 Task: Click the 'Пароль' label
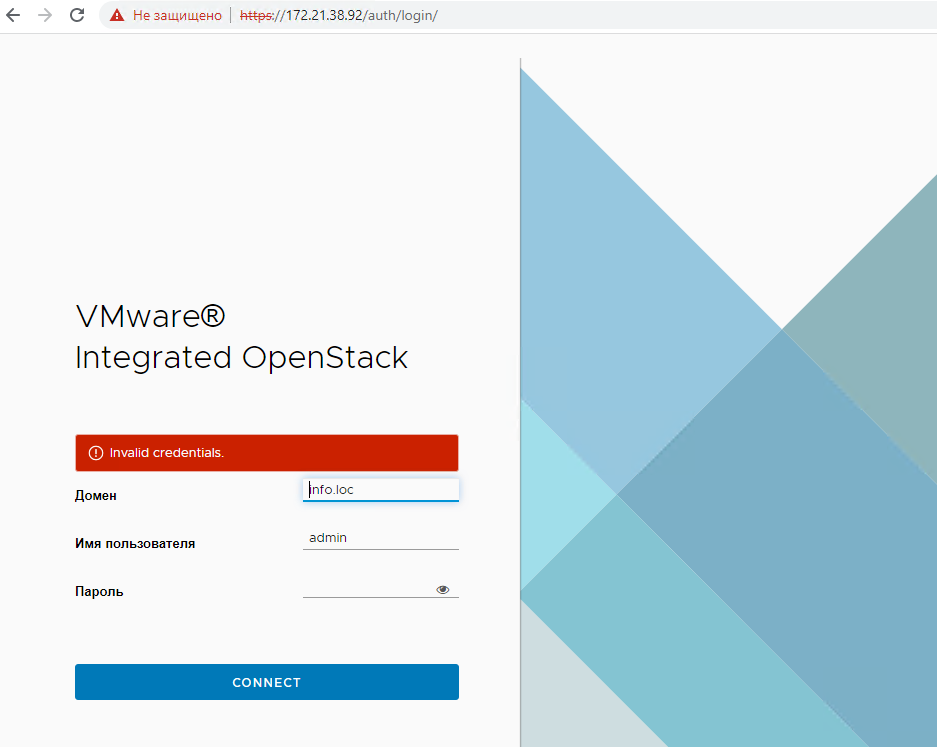[99, 592]
